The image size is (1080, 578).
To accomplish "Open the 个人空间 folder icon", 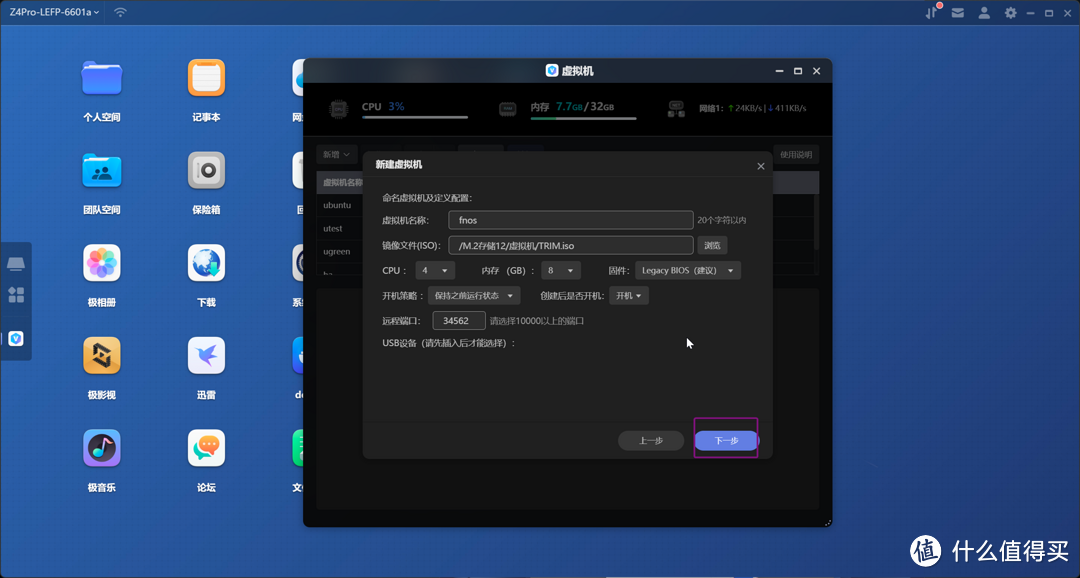I will (101, 79).
